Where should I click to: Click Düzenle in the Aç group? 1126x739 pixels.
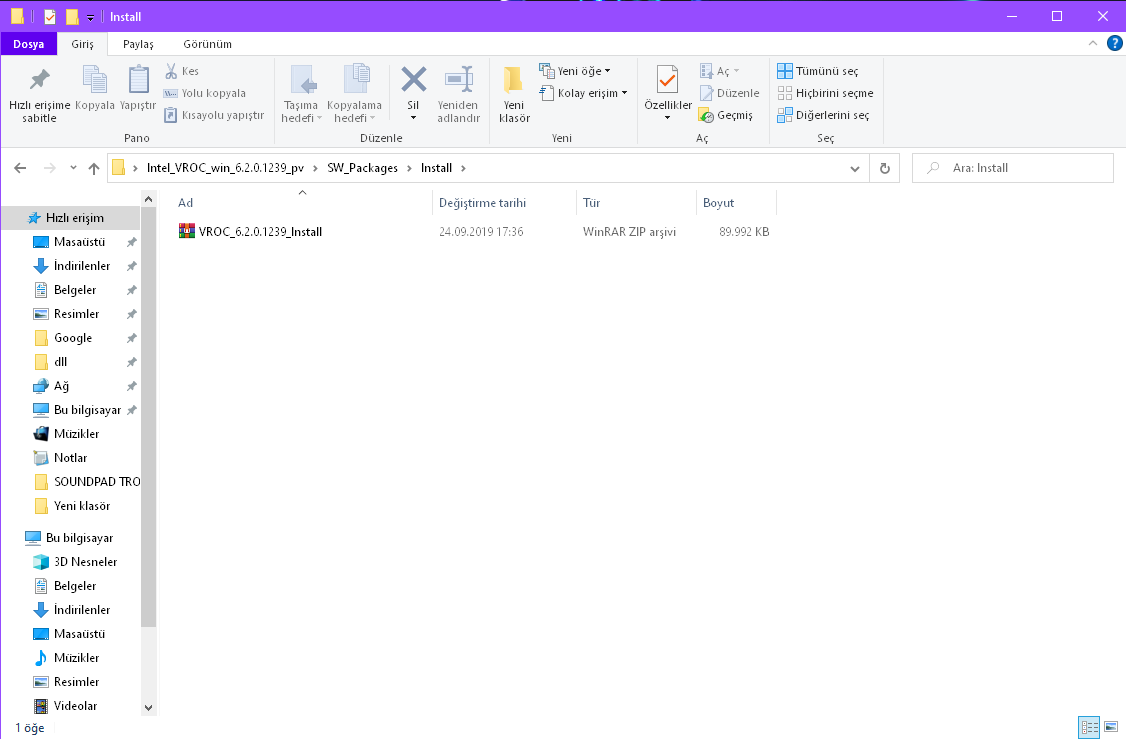click(730, 93)
